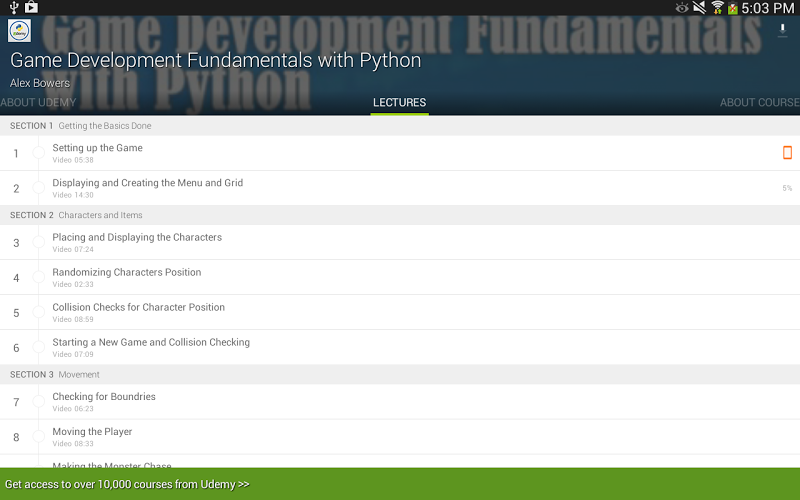The height and width of the screenshot is (500, 800).
Task: Open Displaying and Creating the Menu and Grid
Action: point(400,188)
